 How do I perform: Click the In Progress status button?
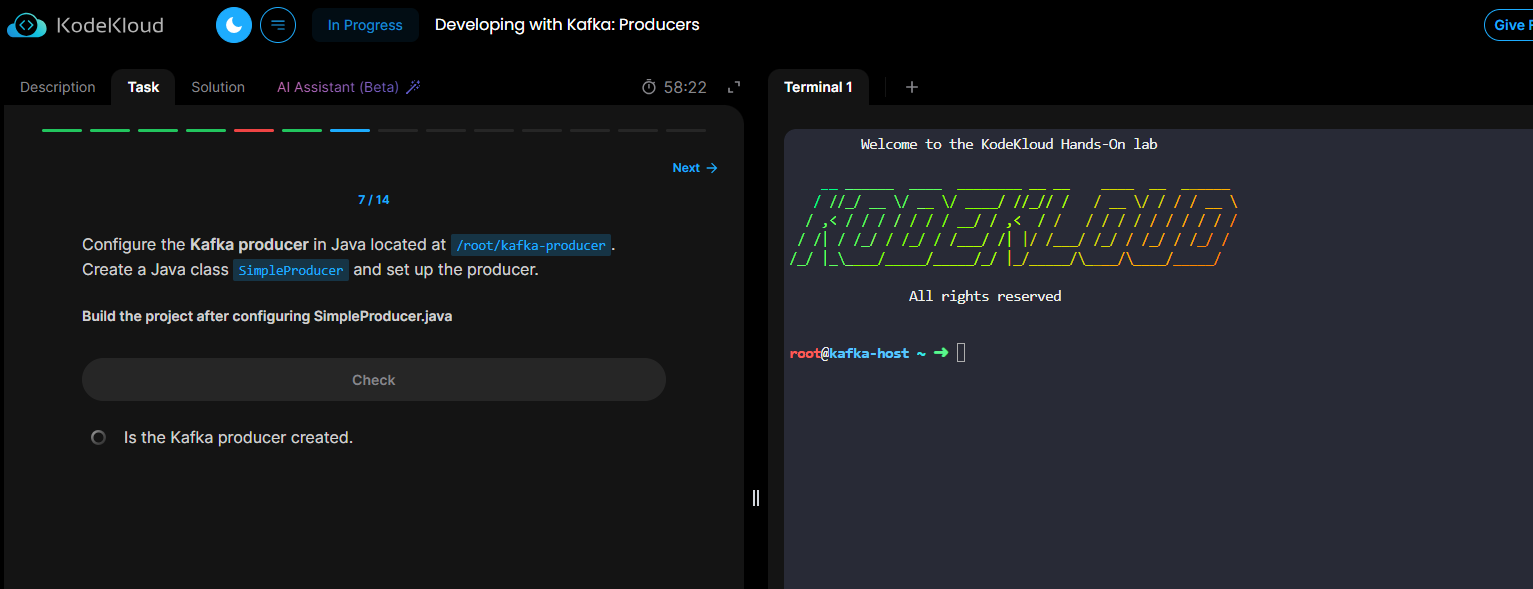click(x=365, y=25)
